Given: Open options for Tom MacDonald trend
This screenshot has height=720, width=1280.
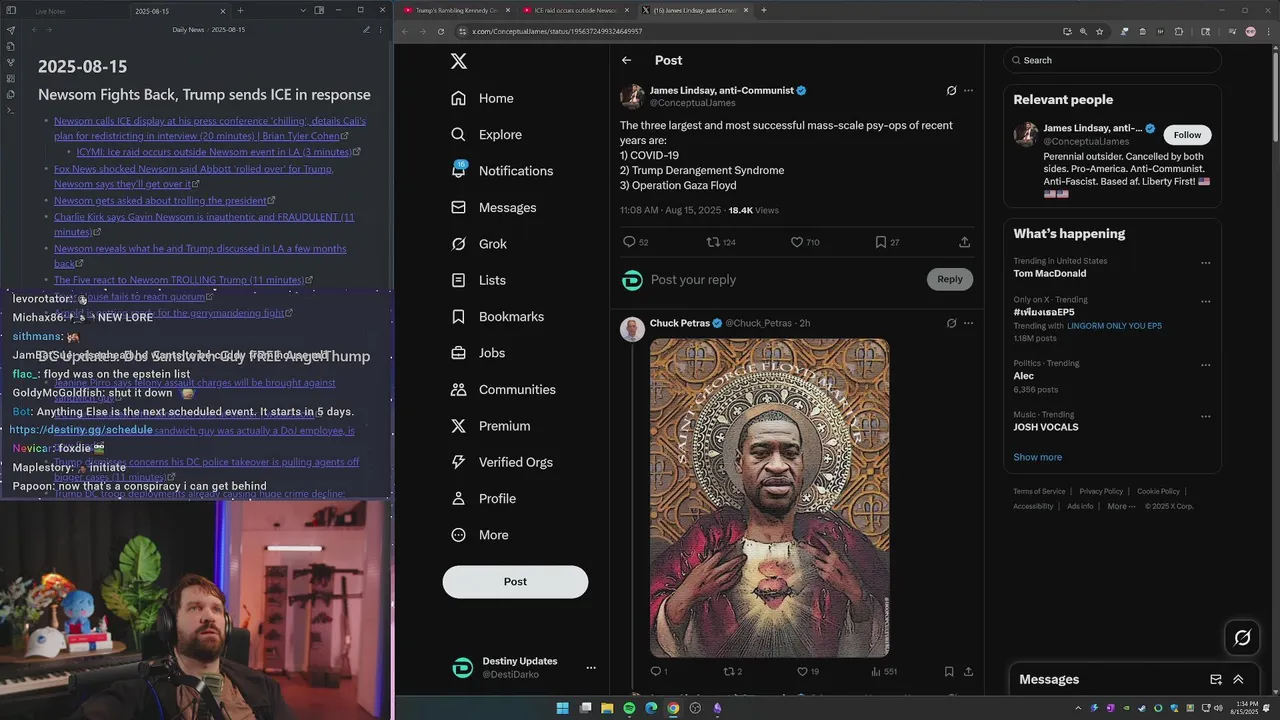Looking at the screenshot, I should coord(1205,263).
